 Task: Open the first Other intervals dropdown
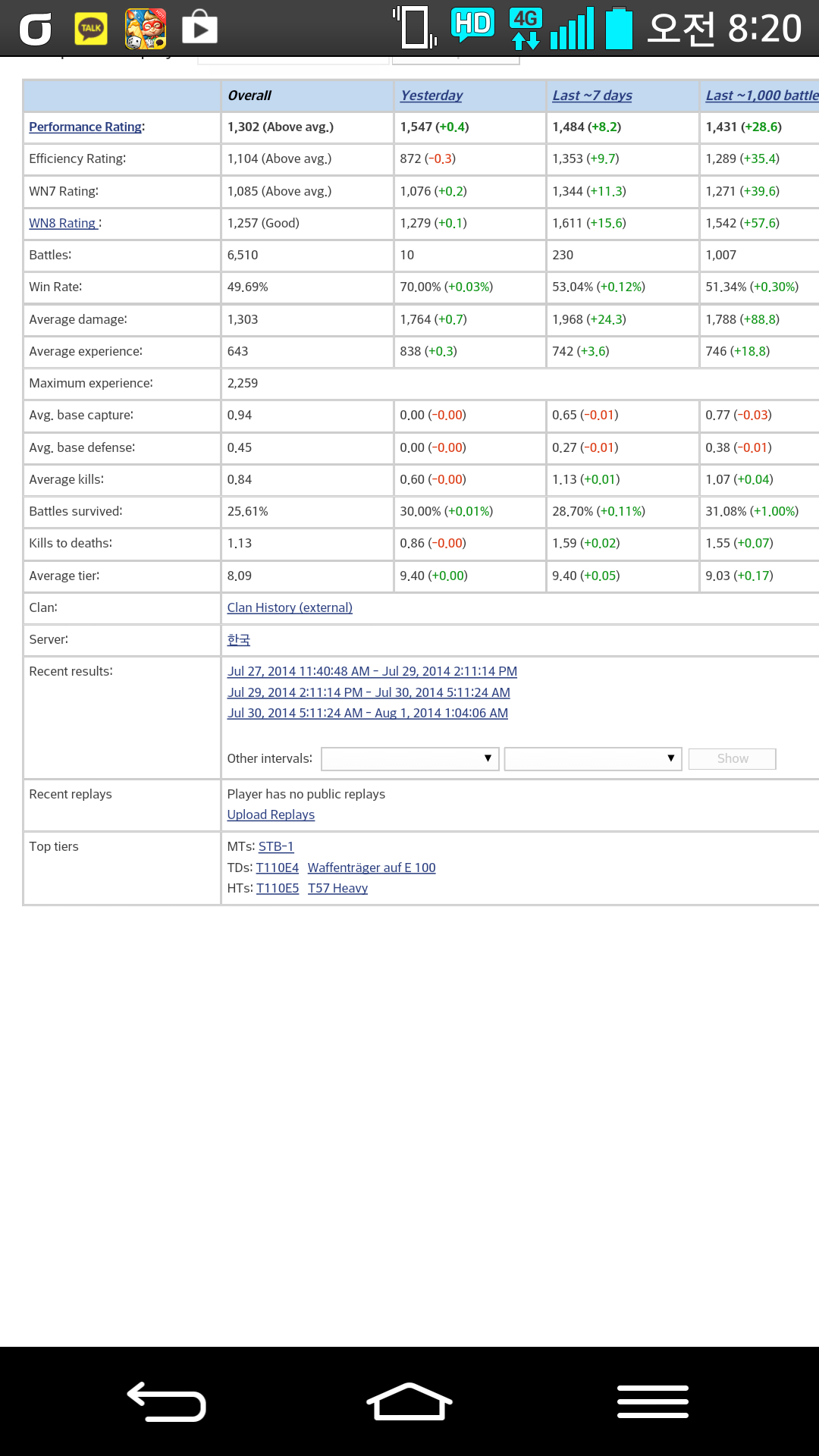pyautogui.click(x=409, y=759)
